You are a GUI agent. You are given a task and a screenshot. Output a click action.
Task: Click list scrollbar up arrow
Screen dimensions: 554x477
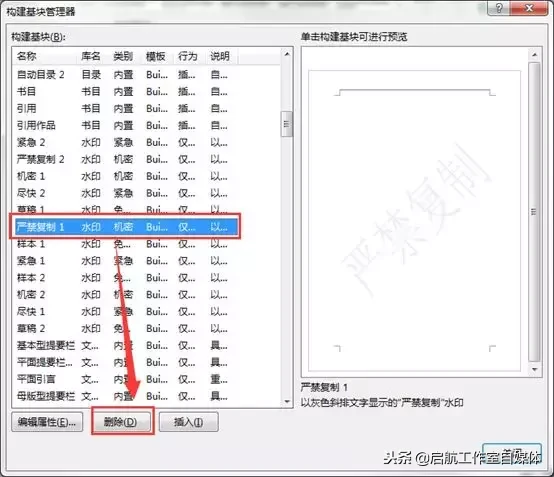tap(287, 54)
